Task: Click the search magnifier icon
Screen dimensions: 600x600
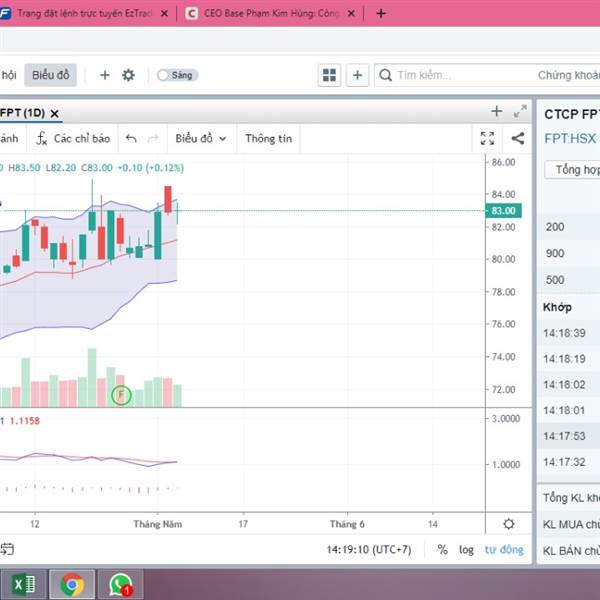Action: [x=385, y=75]
